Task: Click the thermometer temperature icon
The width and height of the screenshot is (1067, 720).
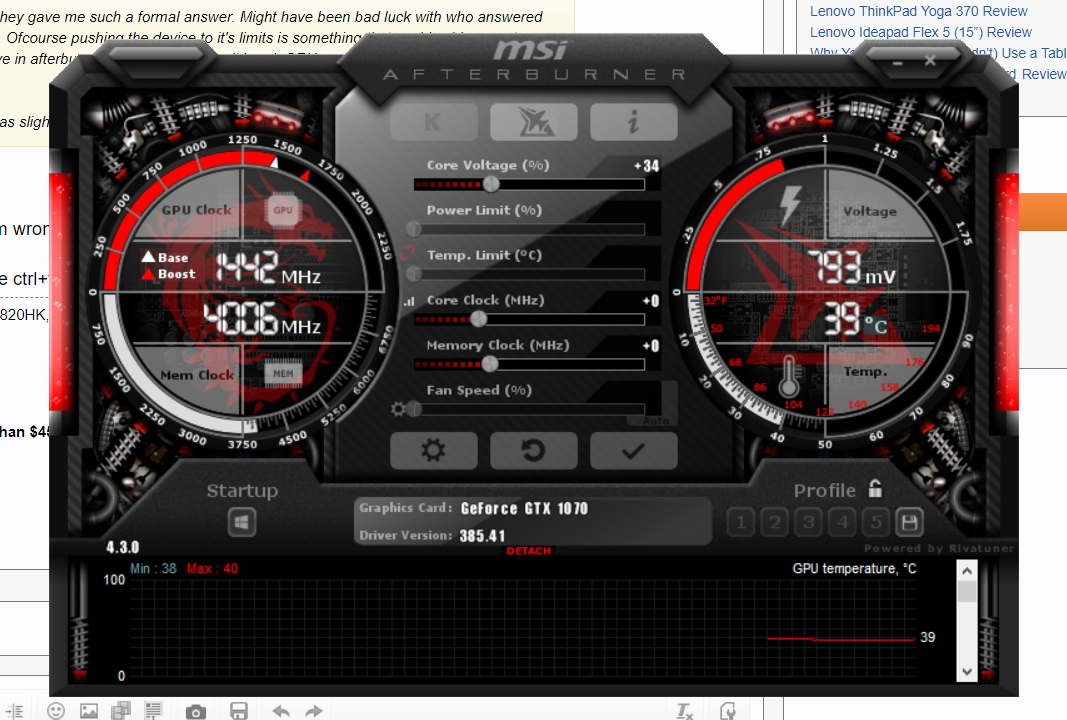Action: (x=789, y=376)
